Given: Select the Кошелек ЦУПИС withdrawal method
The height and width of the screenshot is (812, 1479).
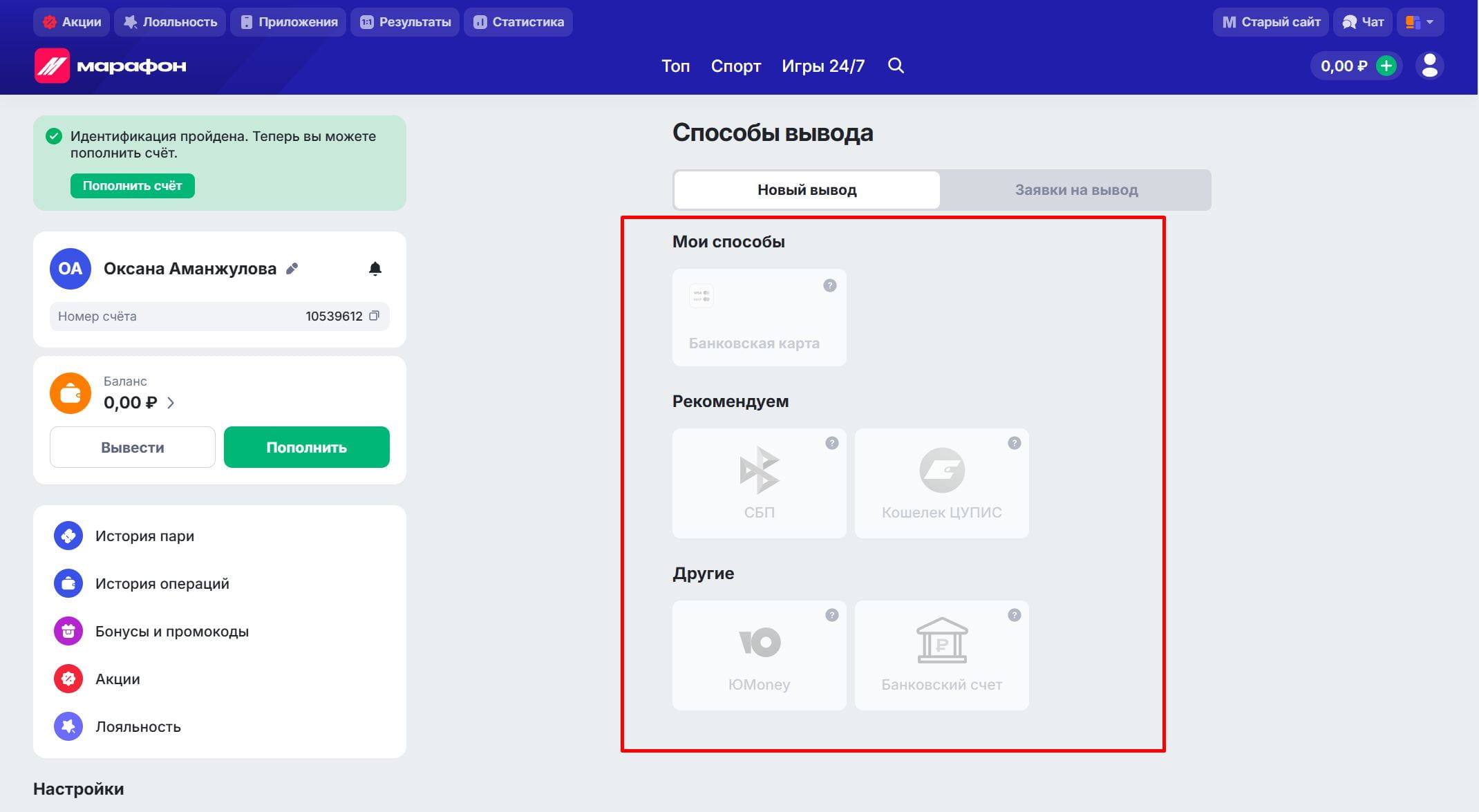Looking at the screenshot, I should pos(942,483).
